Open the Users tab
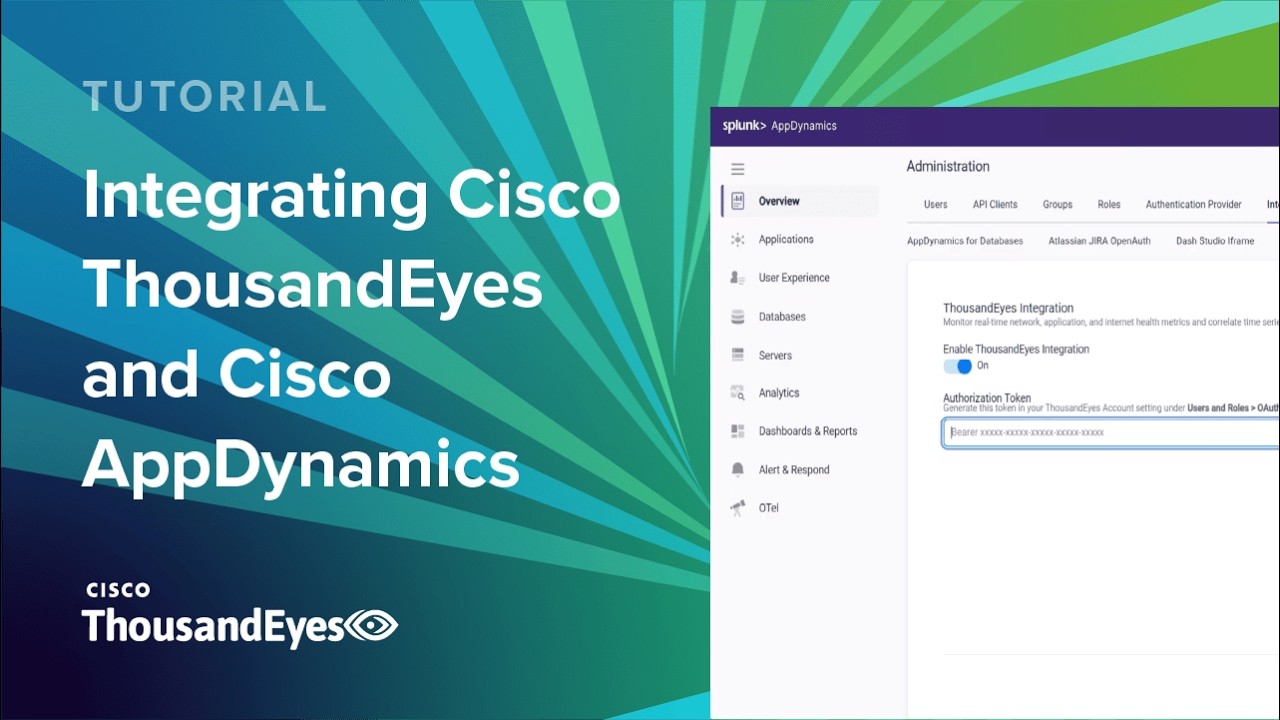 [935, 204]
